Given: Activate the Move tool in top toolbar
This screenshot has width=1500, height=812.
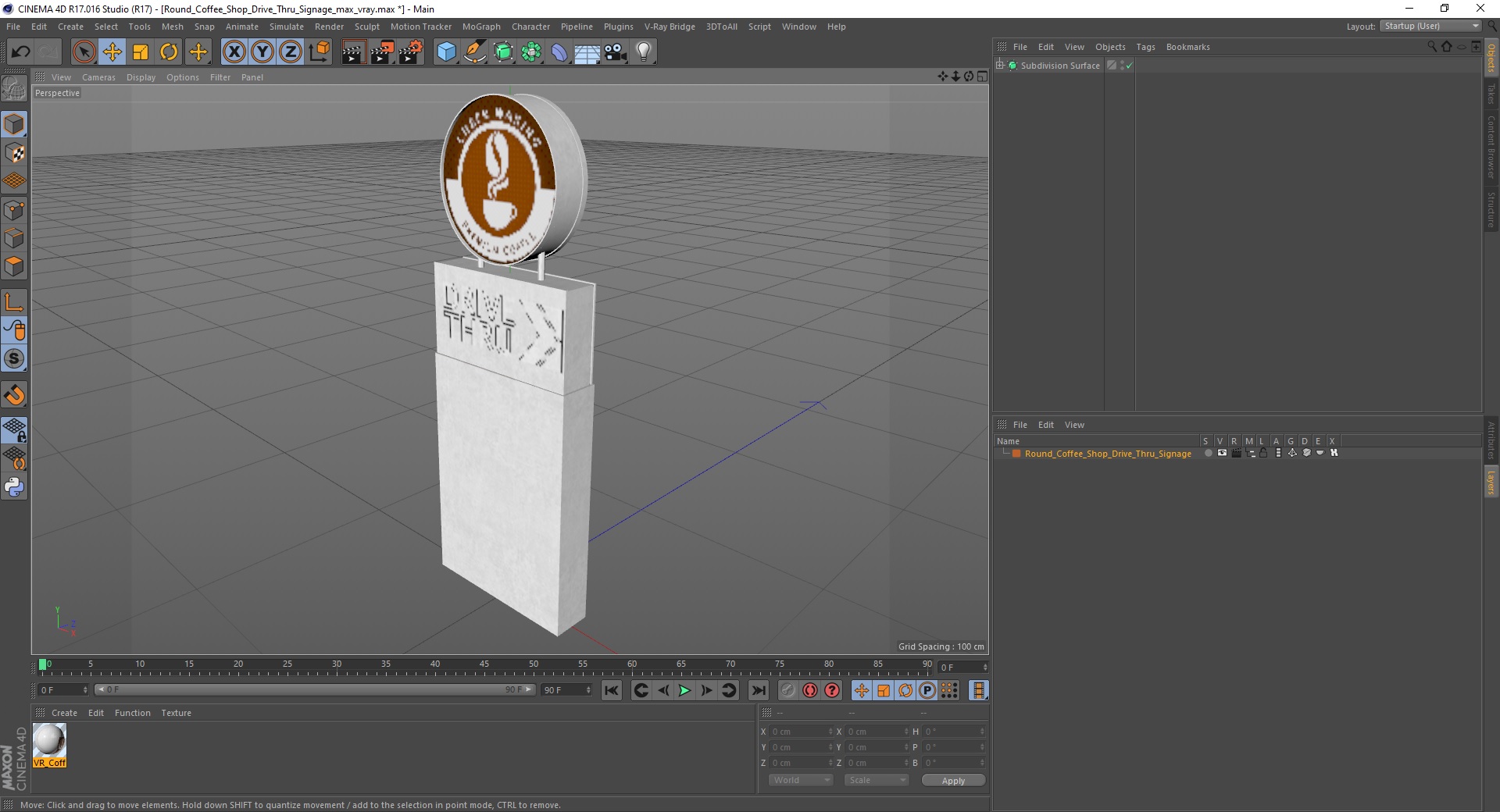Looking at the screenshot, I should pyautogui.click(x=112, y=52).
